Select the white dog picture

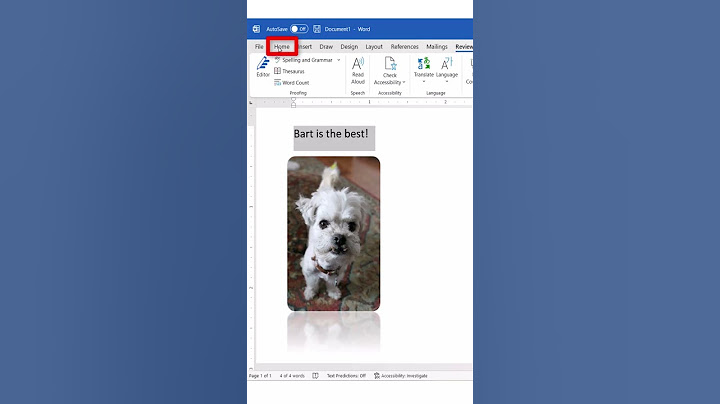pyautogui.click(x=334, y=234)
